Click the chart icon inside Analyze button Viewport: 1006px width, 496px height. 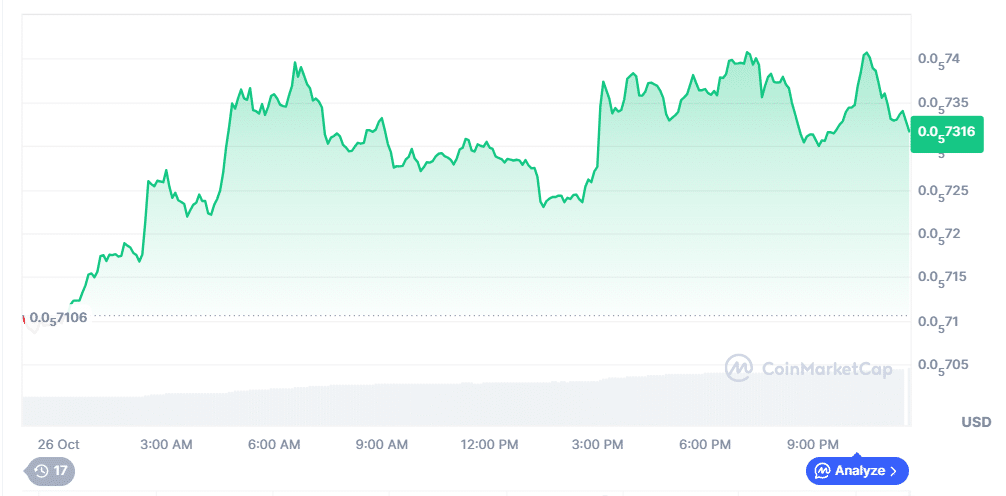pyautogui.click(x=822, y=470)
